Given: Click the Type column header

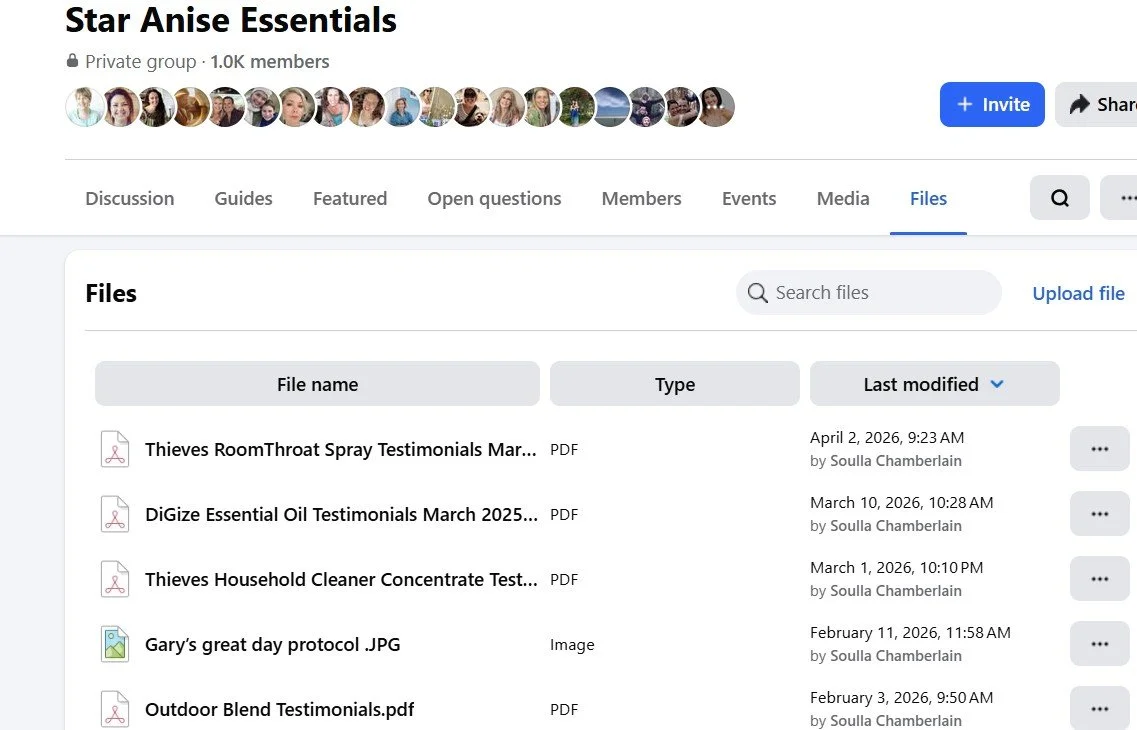Looking at the screenshot, I should click(x=675, y=384).
